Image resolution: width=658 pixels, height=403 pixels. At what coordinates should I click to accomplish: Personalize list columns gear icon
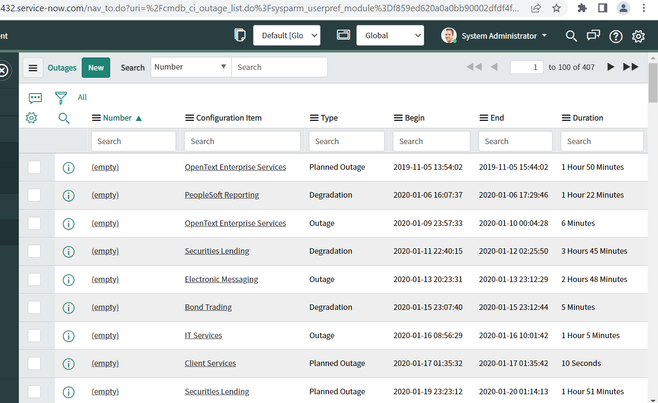[x=31, y=118]
